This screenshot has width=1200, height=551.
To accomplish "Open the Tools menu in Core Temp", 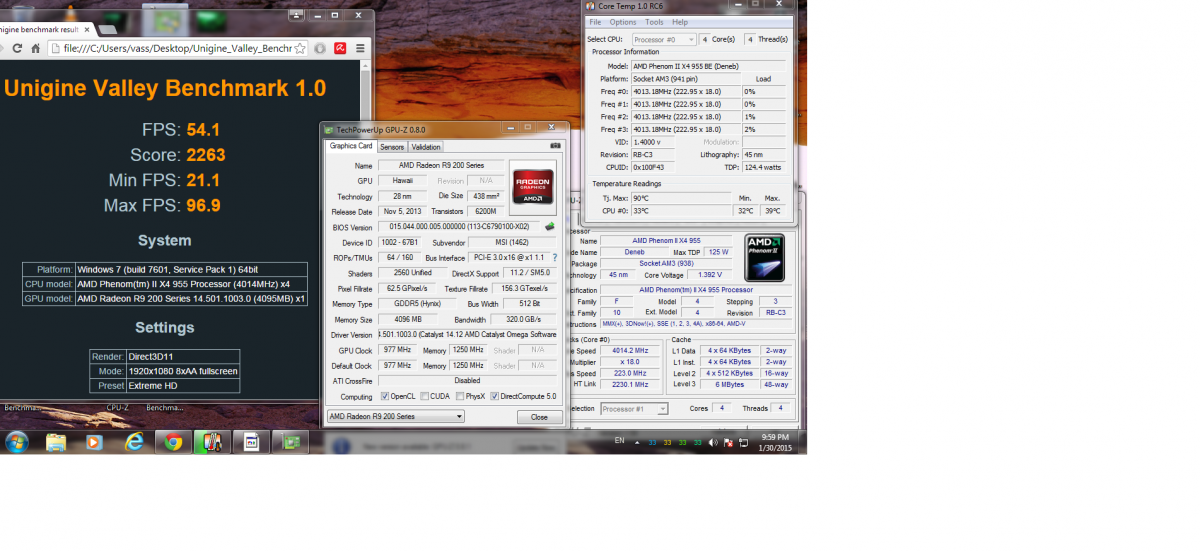I will (654, 22).
